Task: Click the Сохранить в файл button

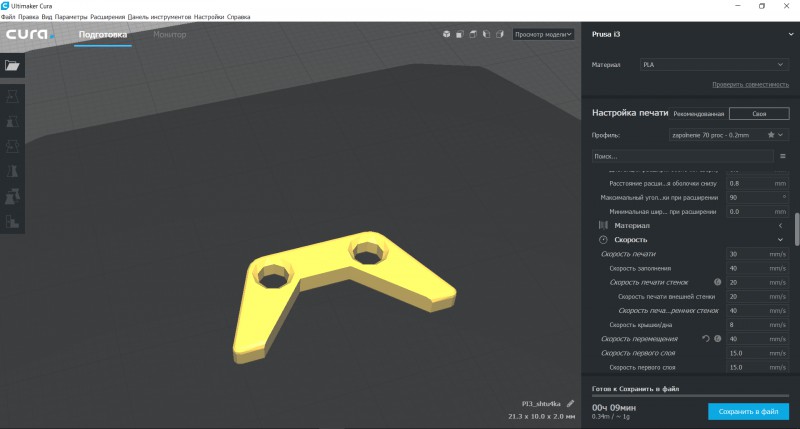Action: click(748, 412)
